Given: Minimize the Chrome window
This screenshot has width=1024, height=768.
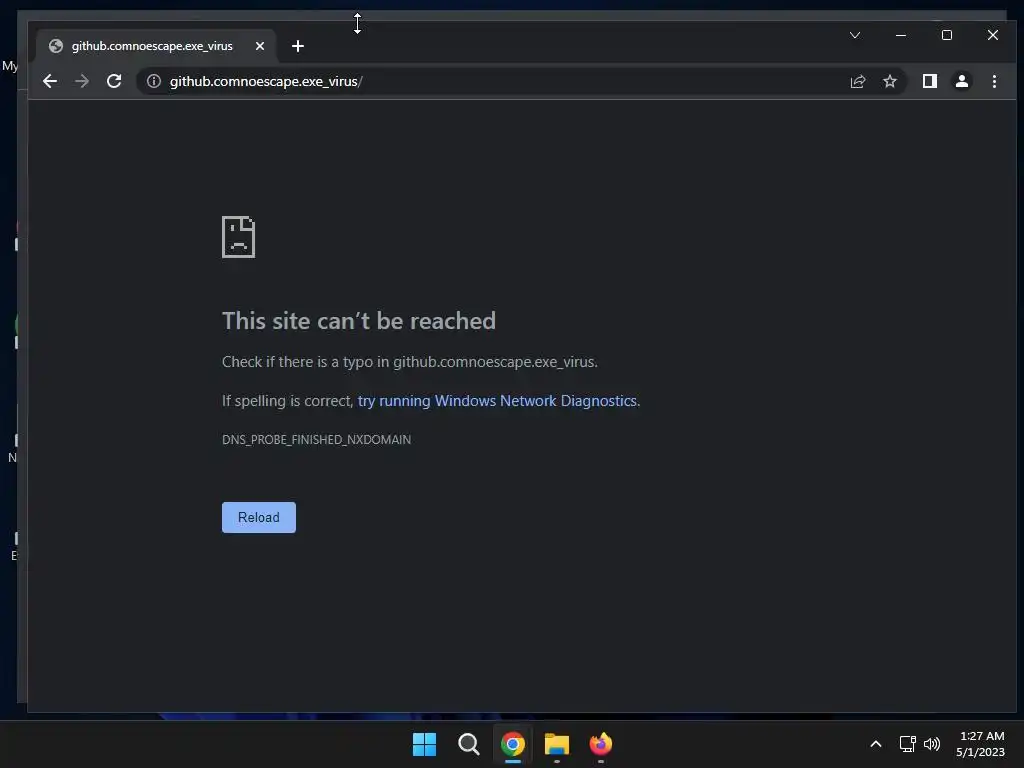Looking at the screenshot, I should point(901,35).
